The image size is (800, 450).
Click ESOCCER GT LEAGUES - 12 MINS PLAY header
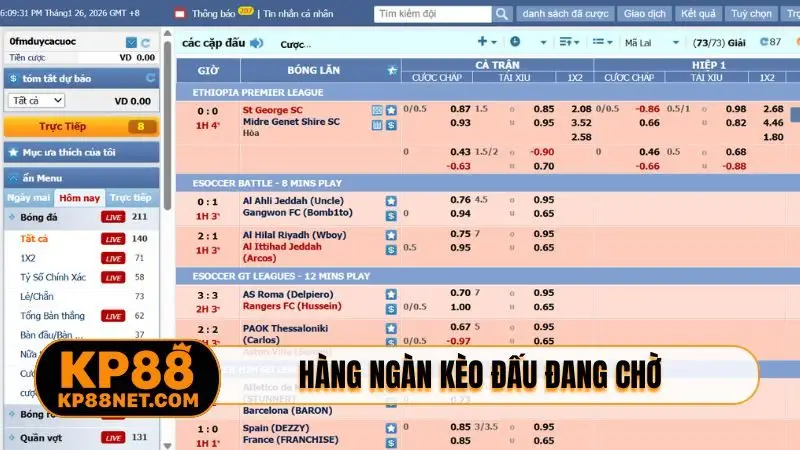coord(281,276)
